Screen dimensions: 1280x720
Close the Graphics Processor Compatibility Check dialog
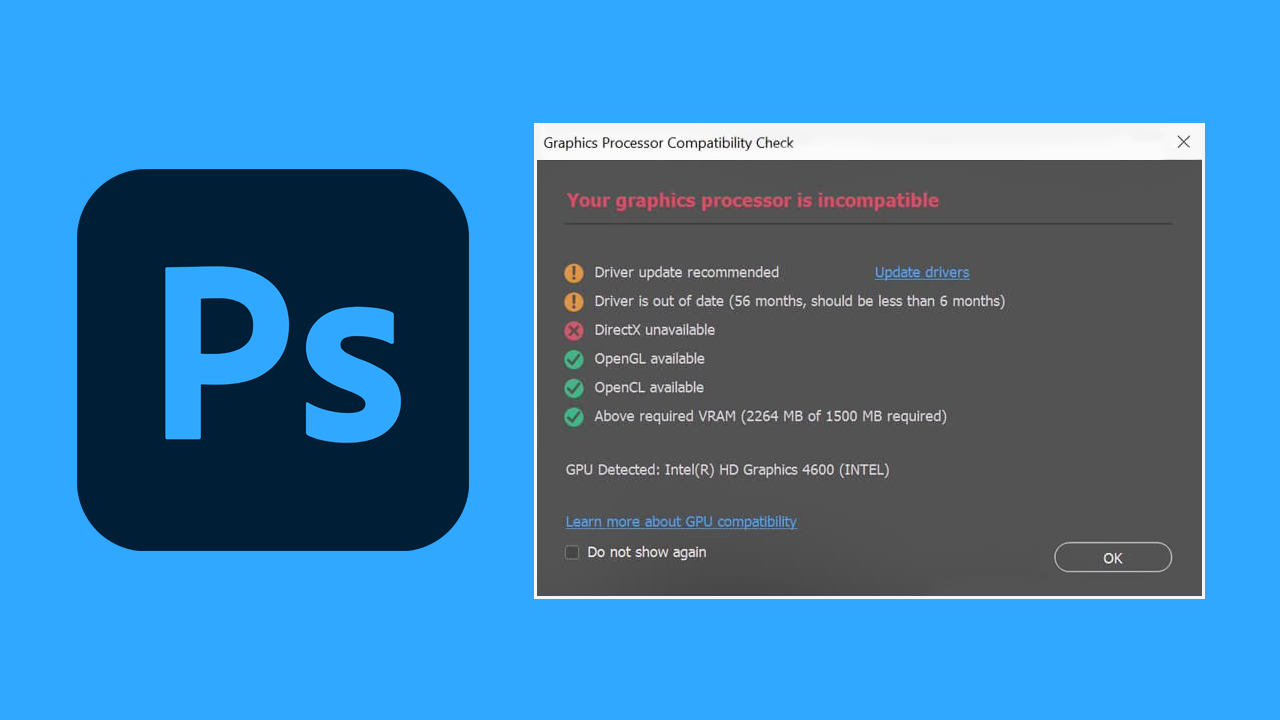(x=1183, y=142)
